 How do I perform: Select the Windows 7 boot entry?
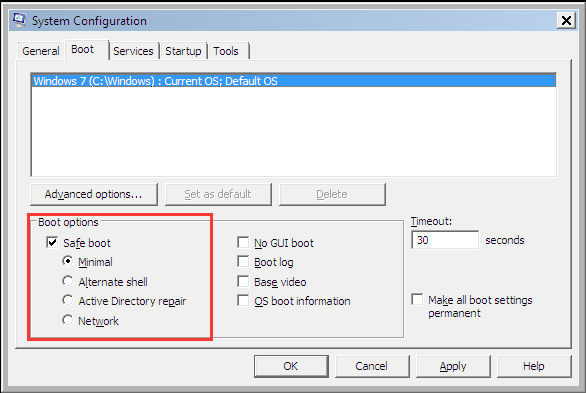(294, 81)
